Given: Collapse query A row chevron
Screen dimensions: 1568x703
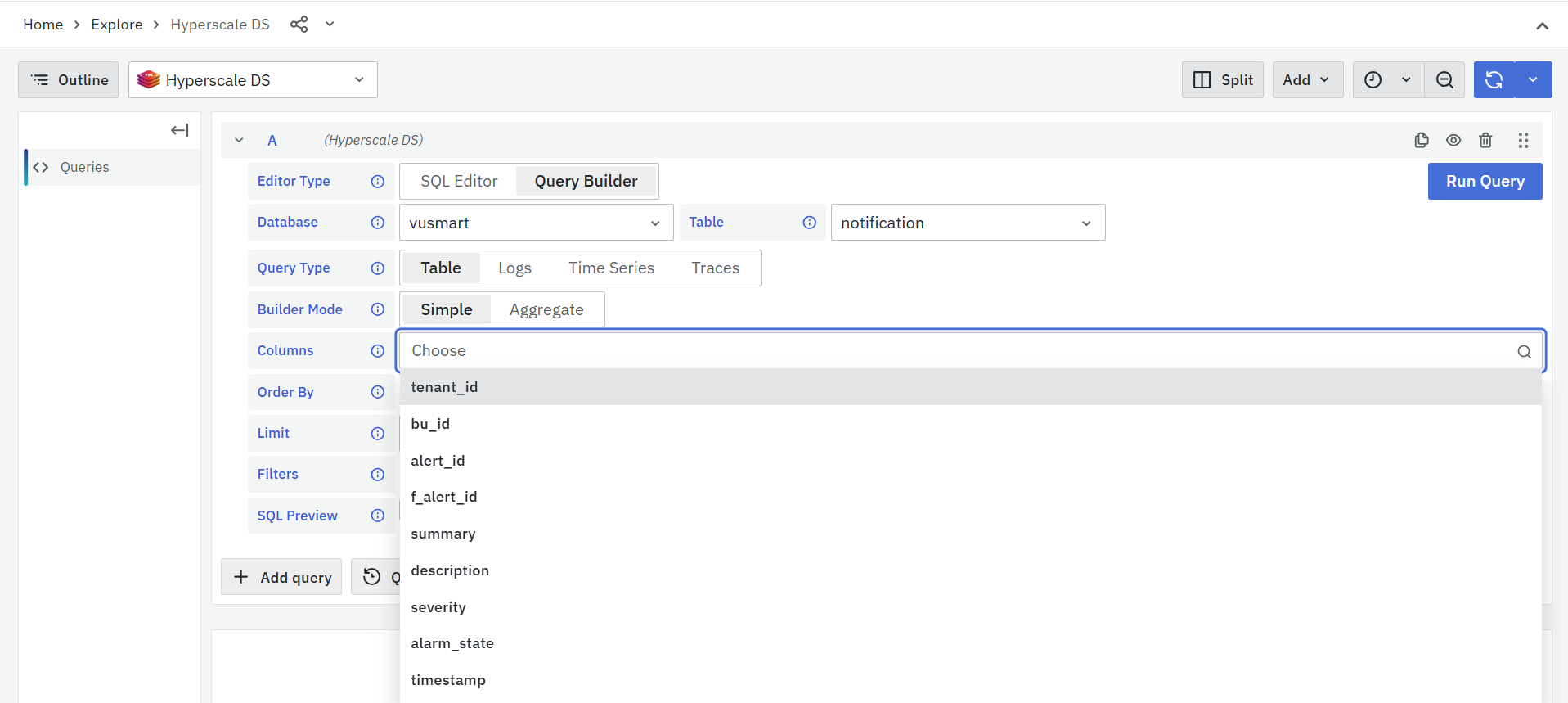Looking at the screenshot, I should tap(239, 140).
